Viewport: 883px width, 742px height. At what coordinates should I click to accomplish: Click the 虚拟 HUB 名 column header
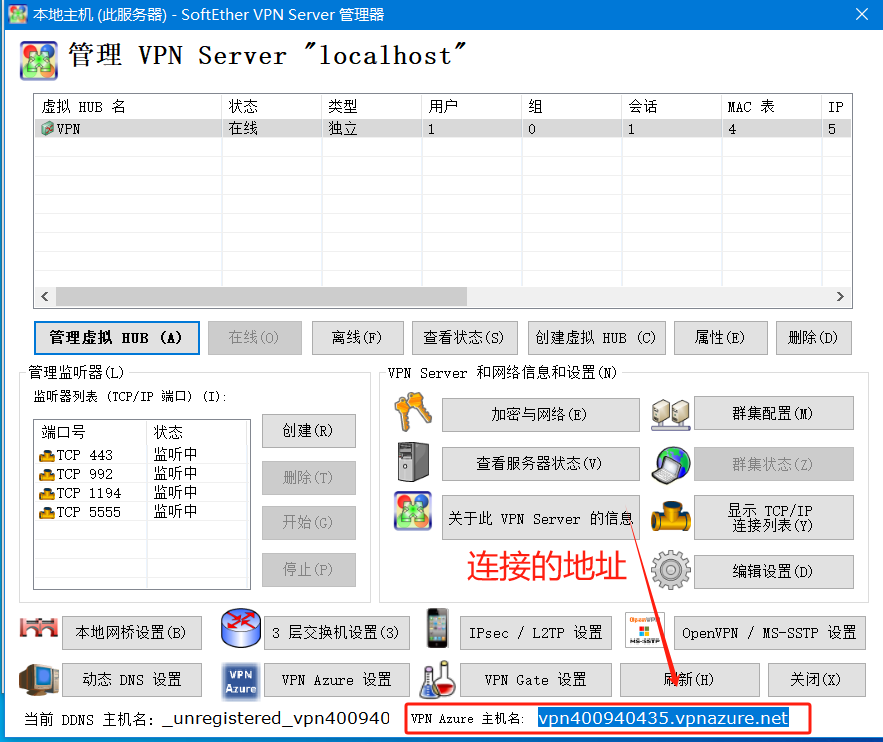(x=128, y=106)
